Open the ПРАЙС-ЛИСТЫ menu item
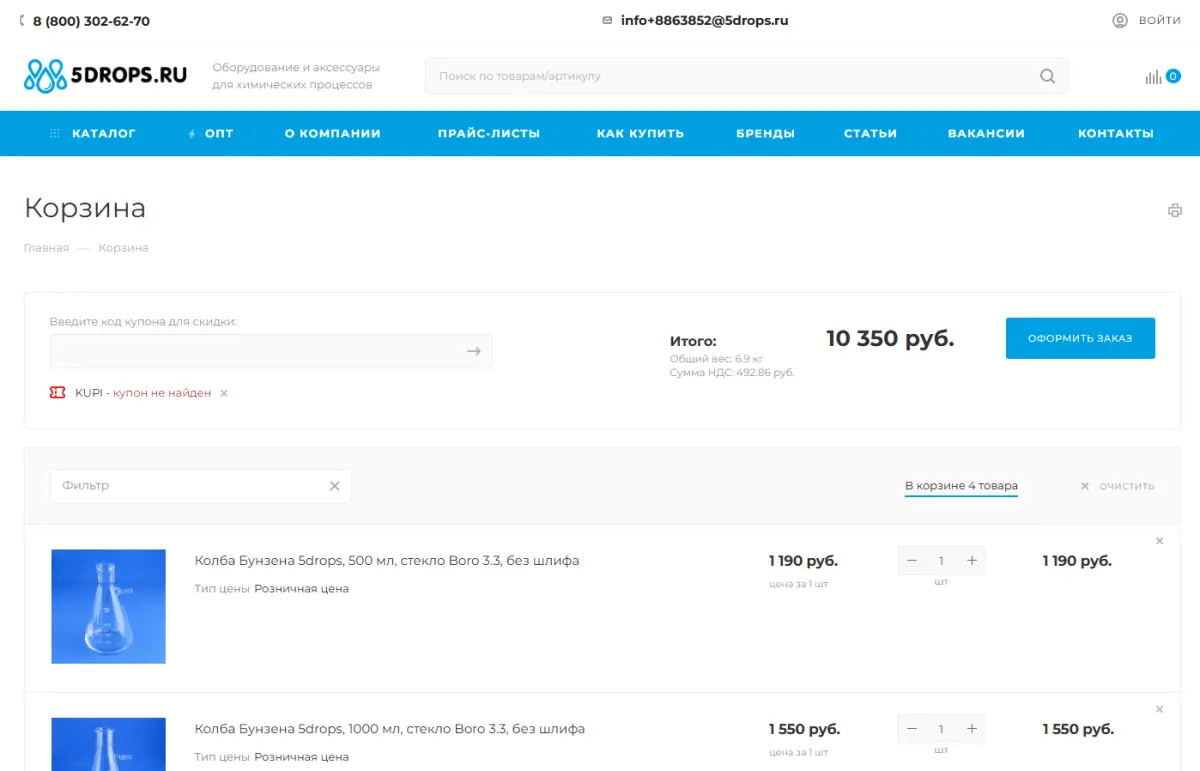Screen dimensions: 1200x771 click(489, 133)
